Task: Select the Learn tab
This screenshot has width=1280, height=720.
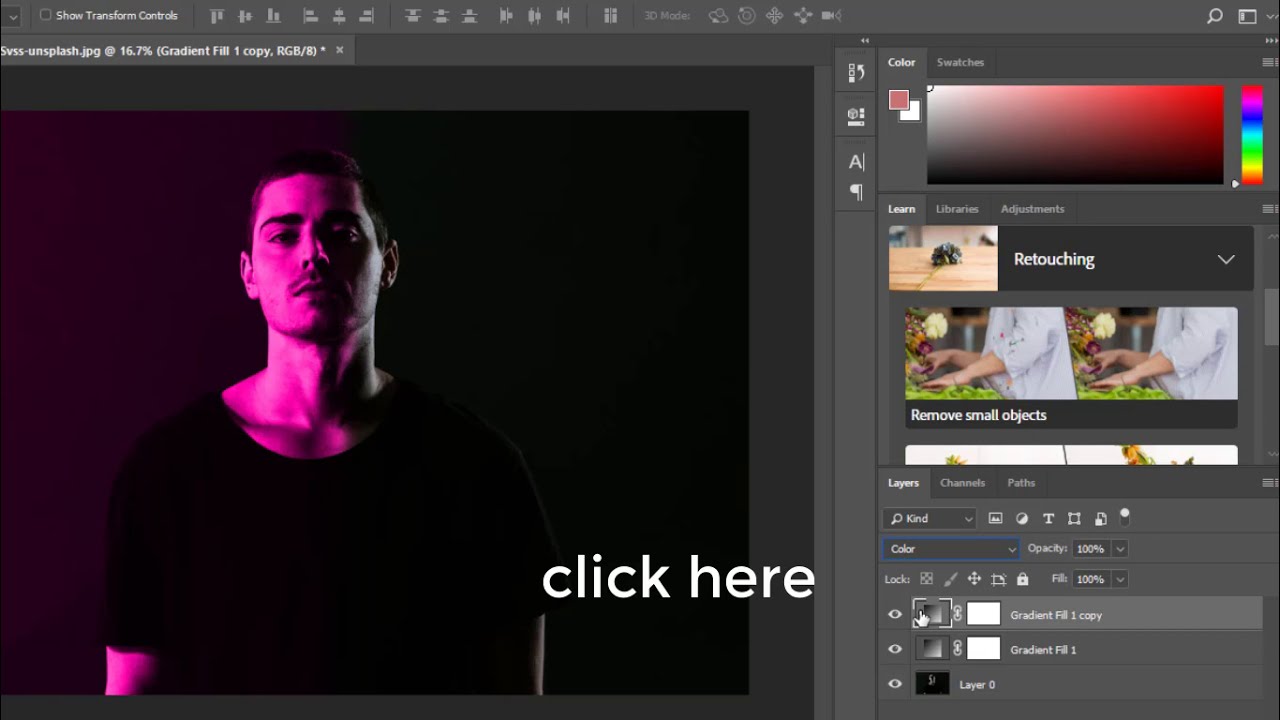Action: pos(901,209)
